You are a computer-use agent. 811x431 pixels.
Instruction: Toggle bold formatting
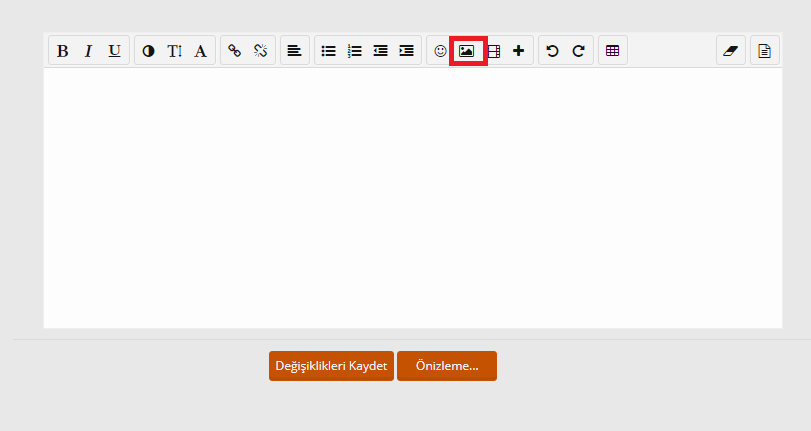(x=63, y=51)
